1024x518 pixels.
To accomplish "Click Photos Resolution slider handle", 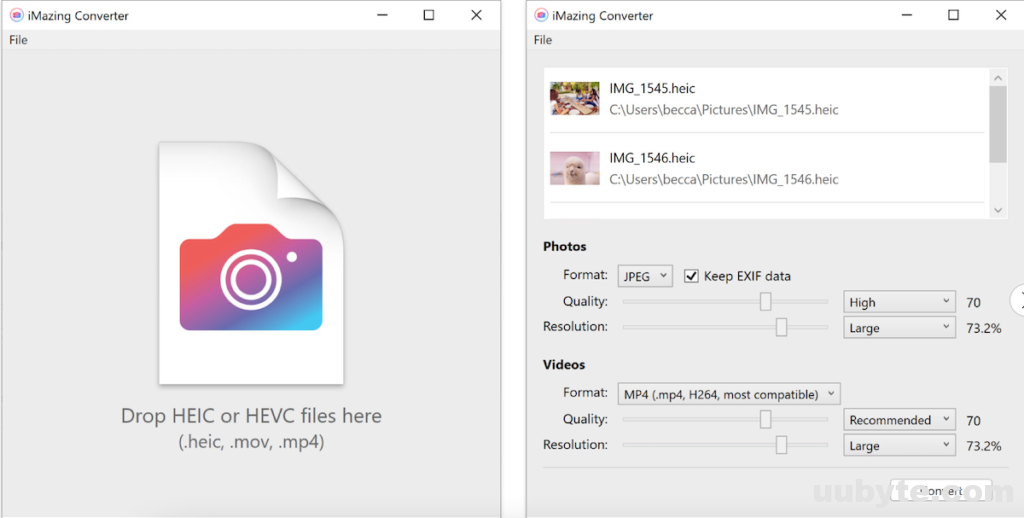I will pyautogui.click(x=781, y=327).
